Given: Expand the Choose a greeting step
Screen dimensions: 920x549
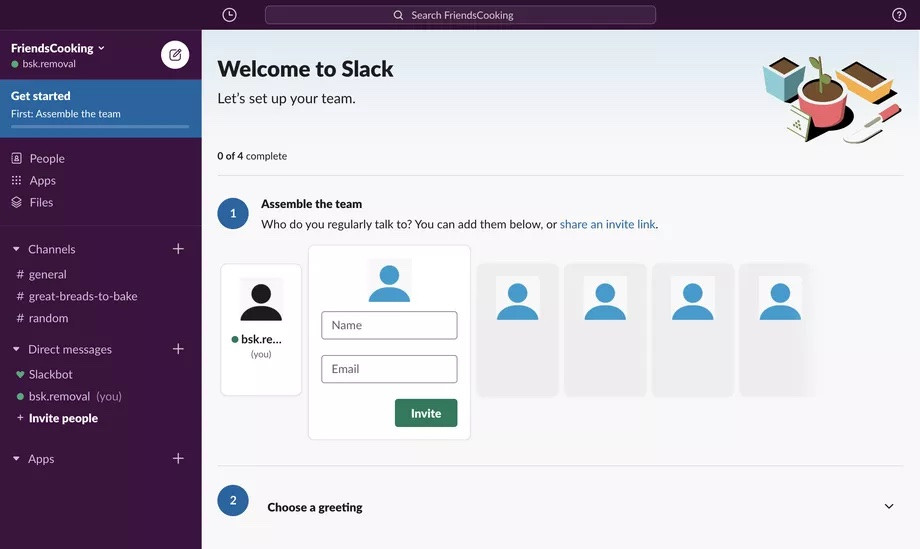Looking at the screenshot, I should (889, 506).
